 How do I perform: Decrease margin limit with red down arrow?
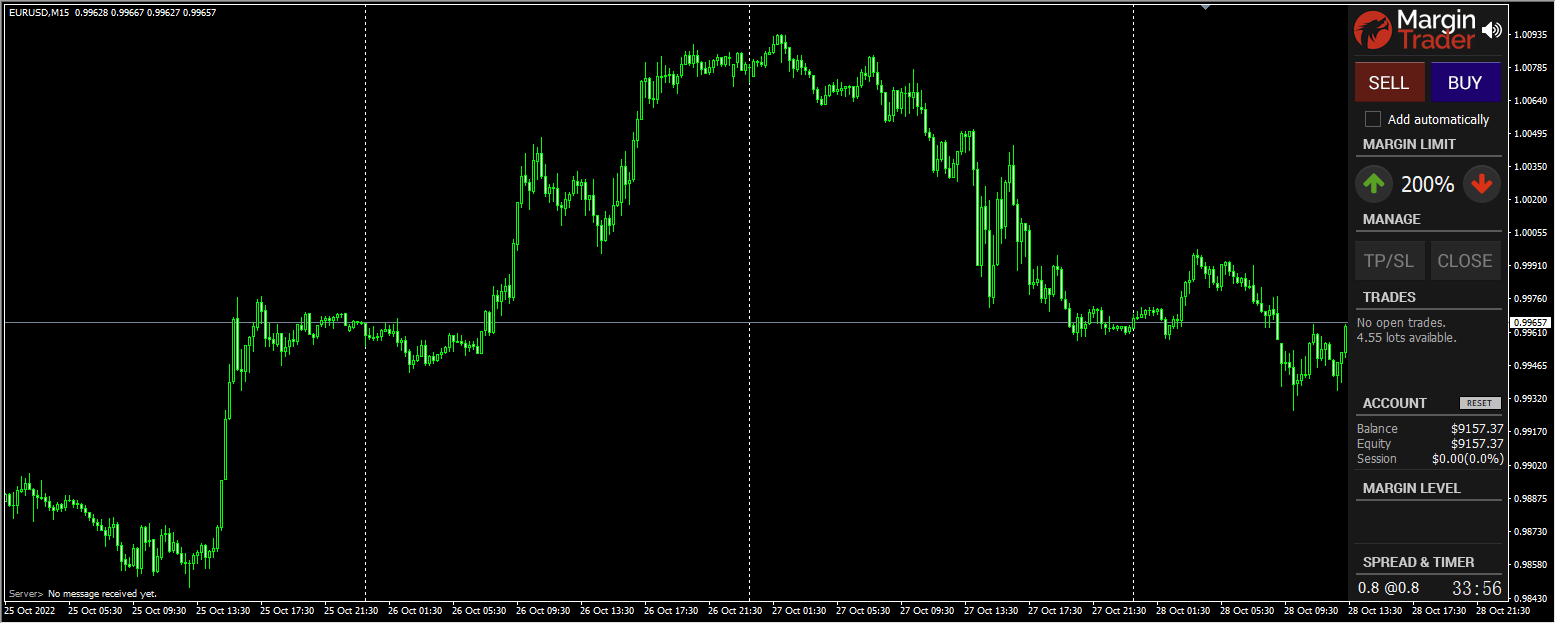point(1482,184)
